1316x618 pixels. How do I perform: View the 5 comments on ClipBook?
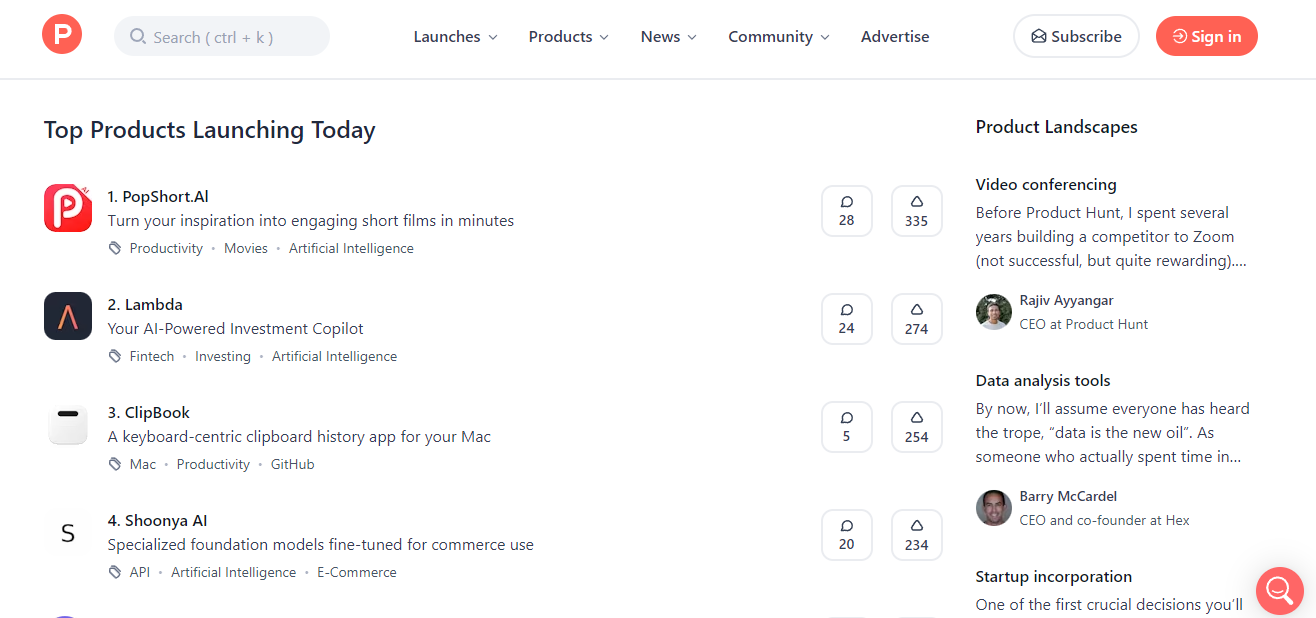point(847,427)
